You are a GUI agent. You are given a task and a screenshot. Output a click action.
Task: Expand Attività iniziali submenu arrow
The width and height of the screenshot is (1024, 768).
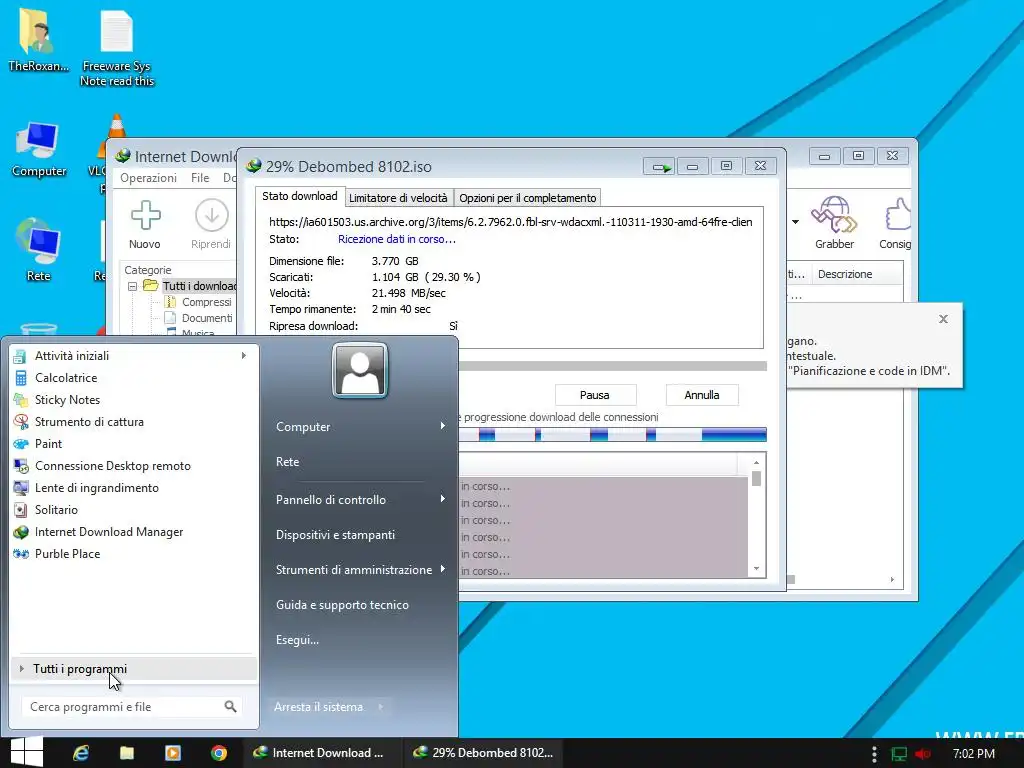[x=244, y=356]
